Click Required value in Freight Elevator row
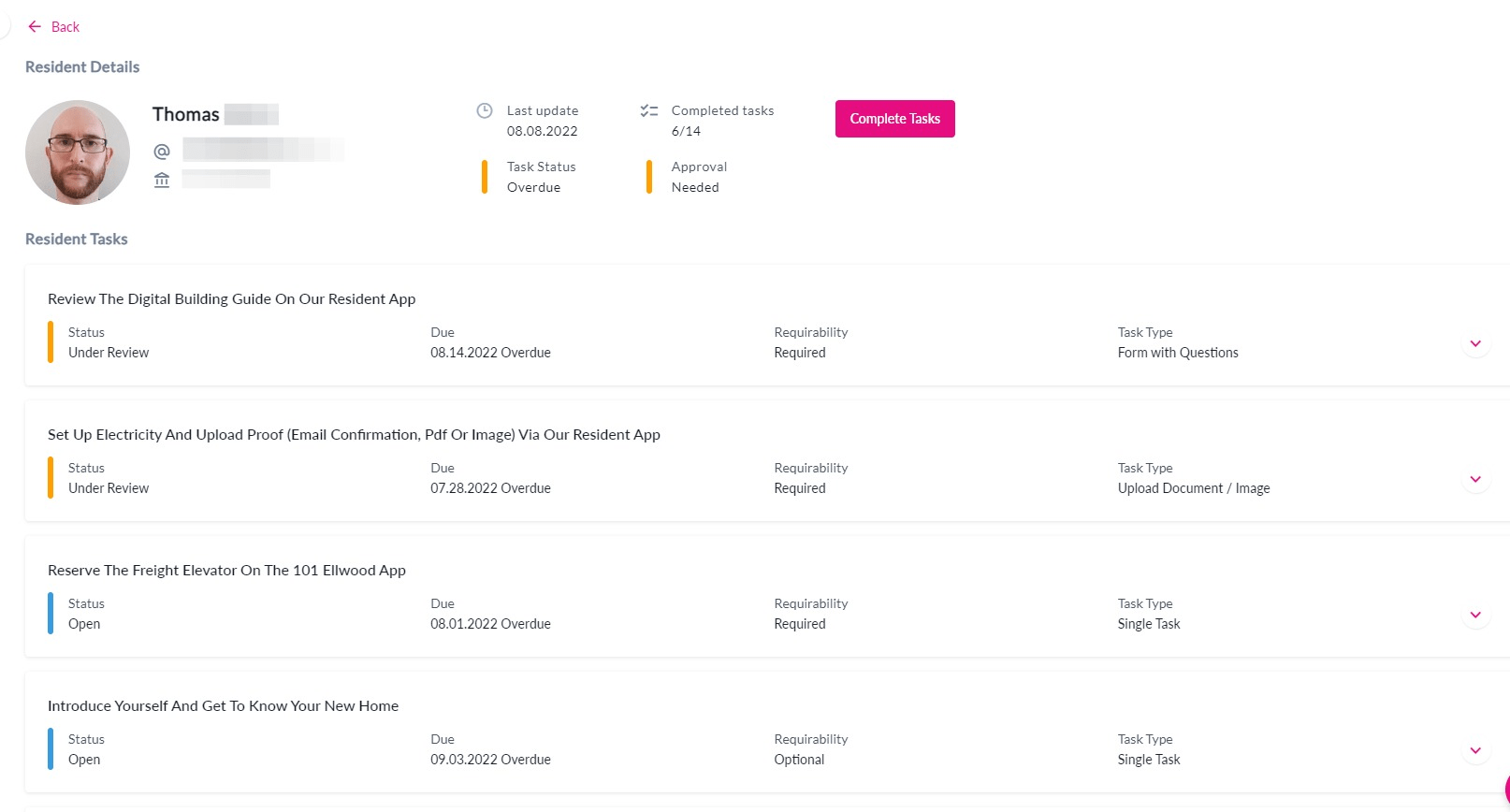 click(x=800, y=624)
